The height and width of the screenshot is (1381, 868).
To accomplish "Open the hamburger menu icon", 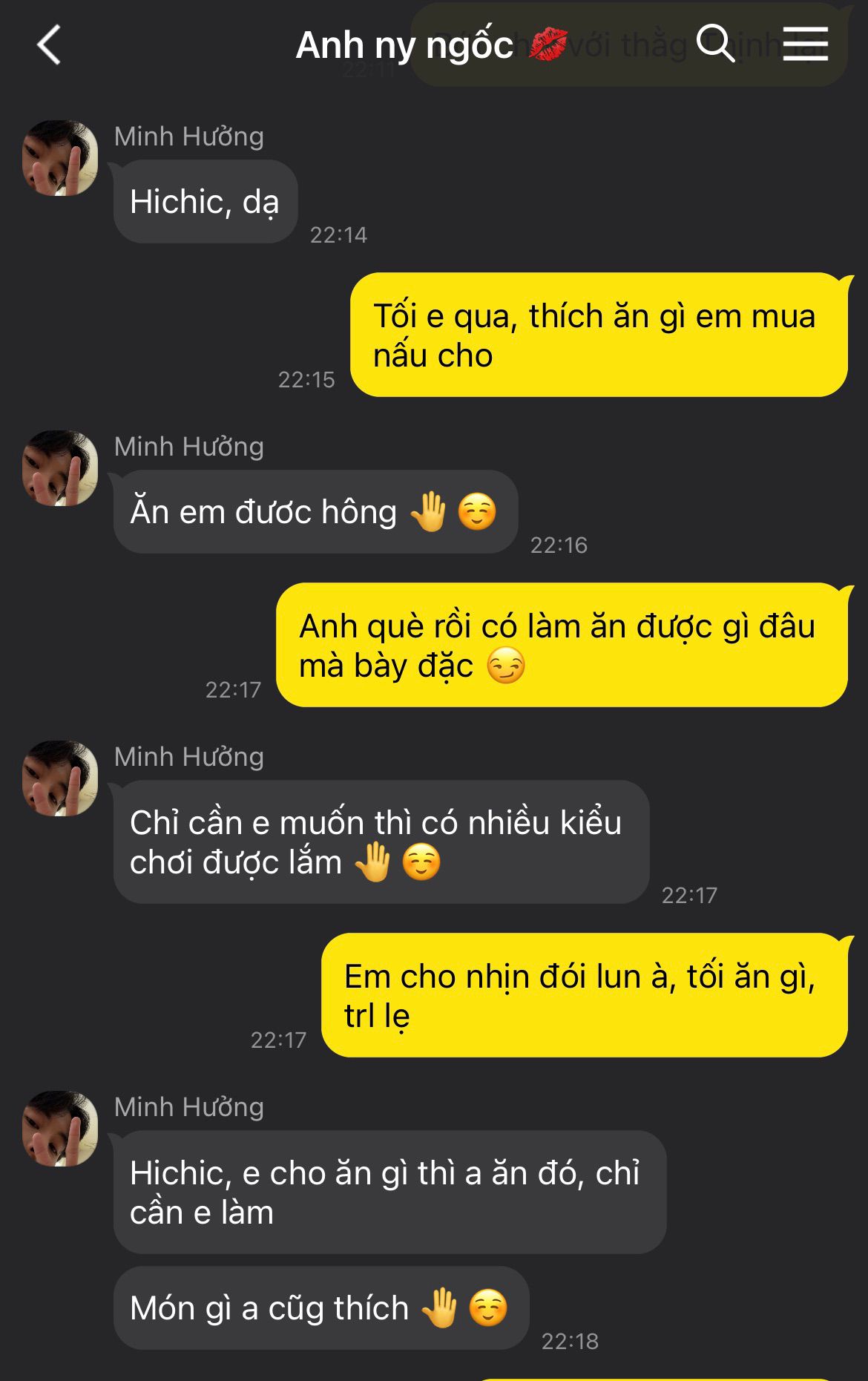I will pyautogui.click(x=805, y=44).
